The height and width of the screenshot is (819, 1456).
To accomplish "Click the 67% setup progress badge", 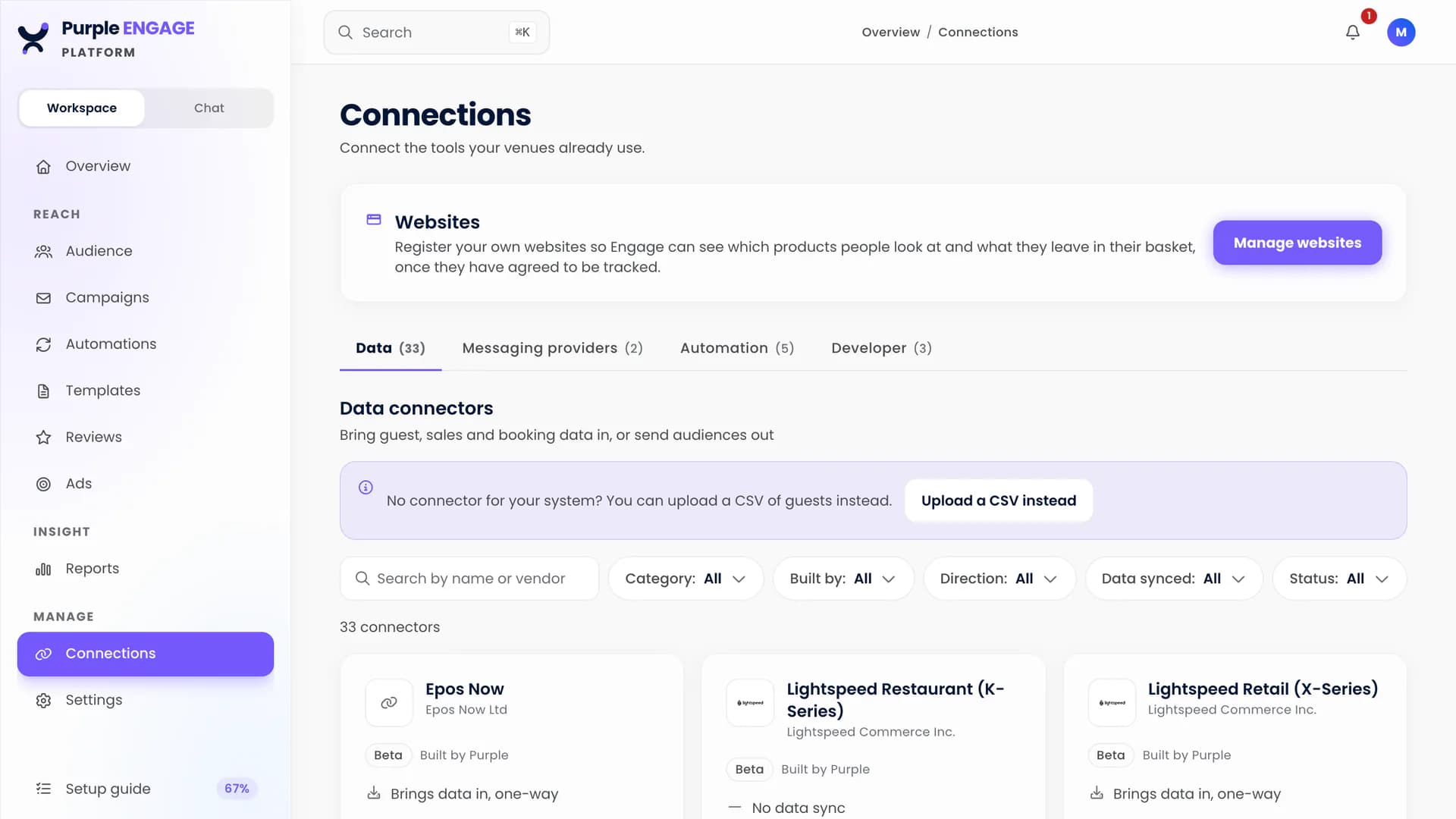I will pos(237,789).
